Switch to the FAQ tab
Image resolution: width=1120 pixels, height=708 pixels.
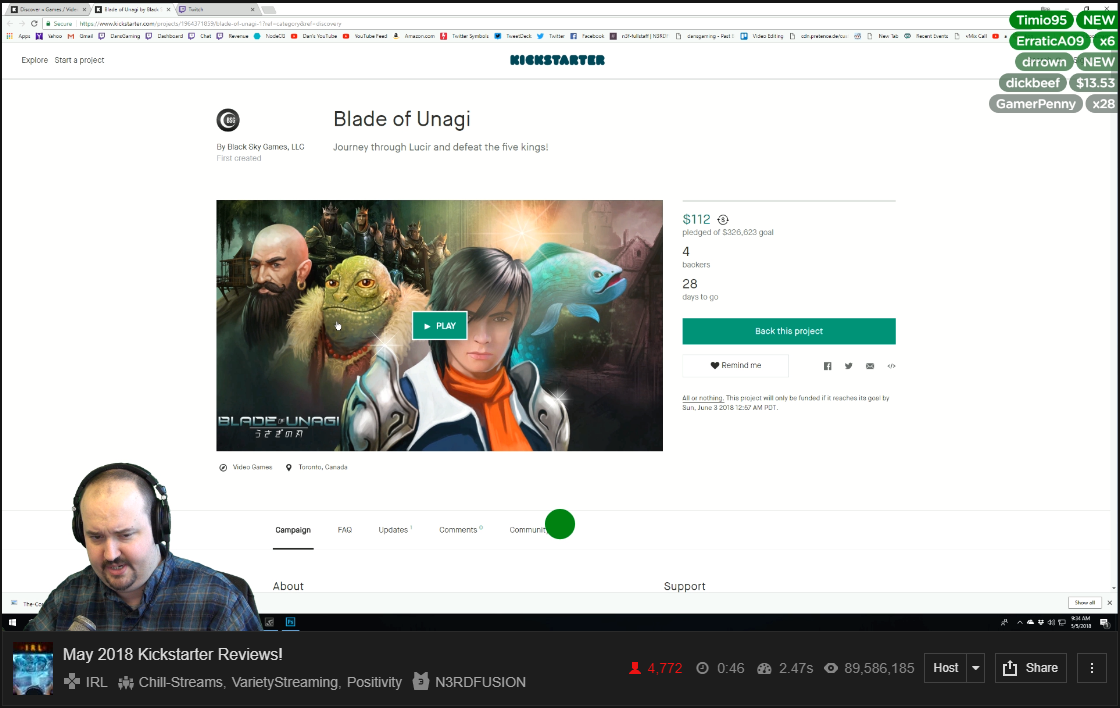click(344, 530)
